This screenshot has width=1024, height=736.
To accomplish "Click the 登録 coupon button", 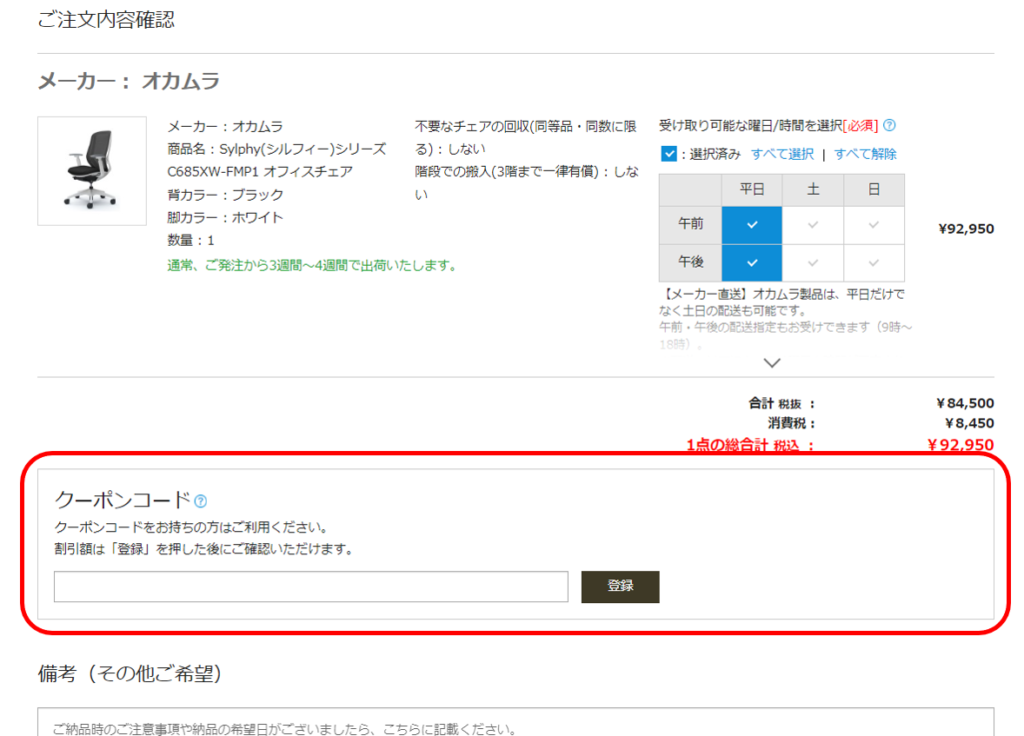I will point(620,586).
